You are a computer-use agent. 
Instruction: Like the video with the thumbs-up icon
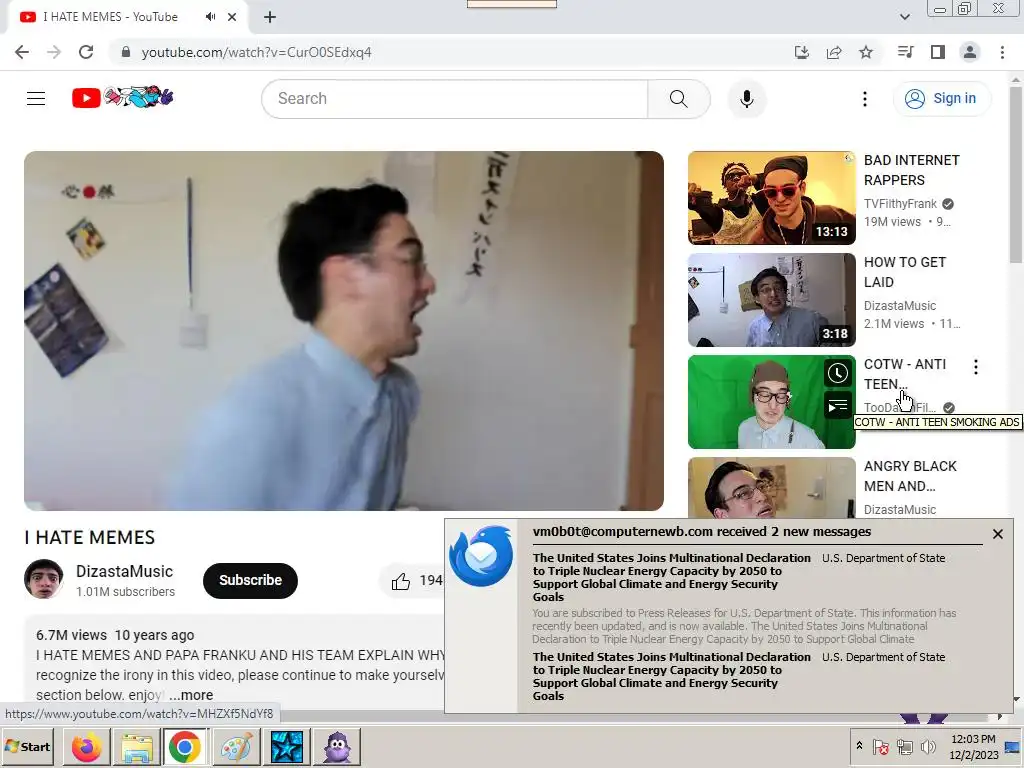pyautogui.click(x=400, y=581)
